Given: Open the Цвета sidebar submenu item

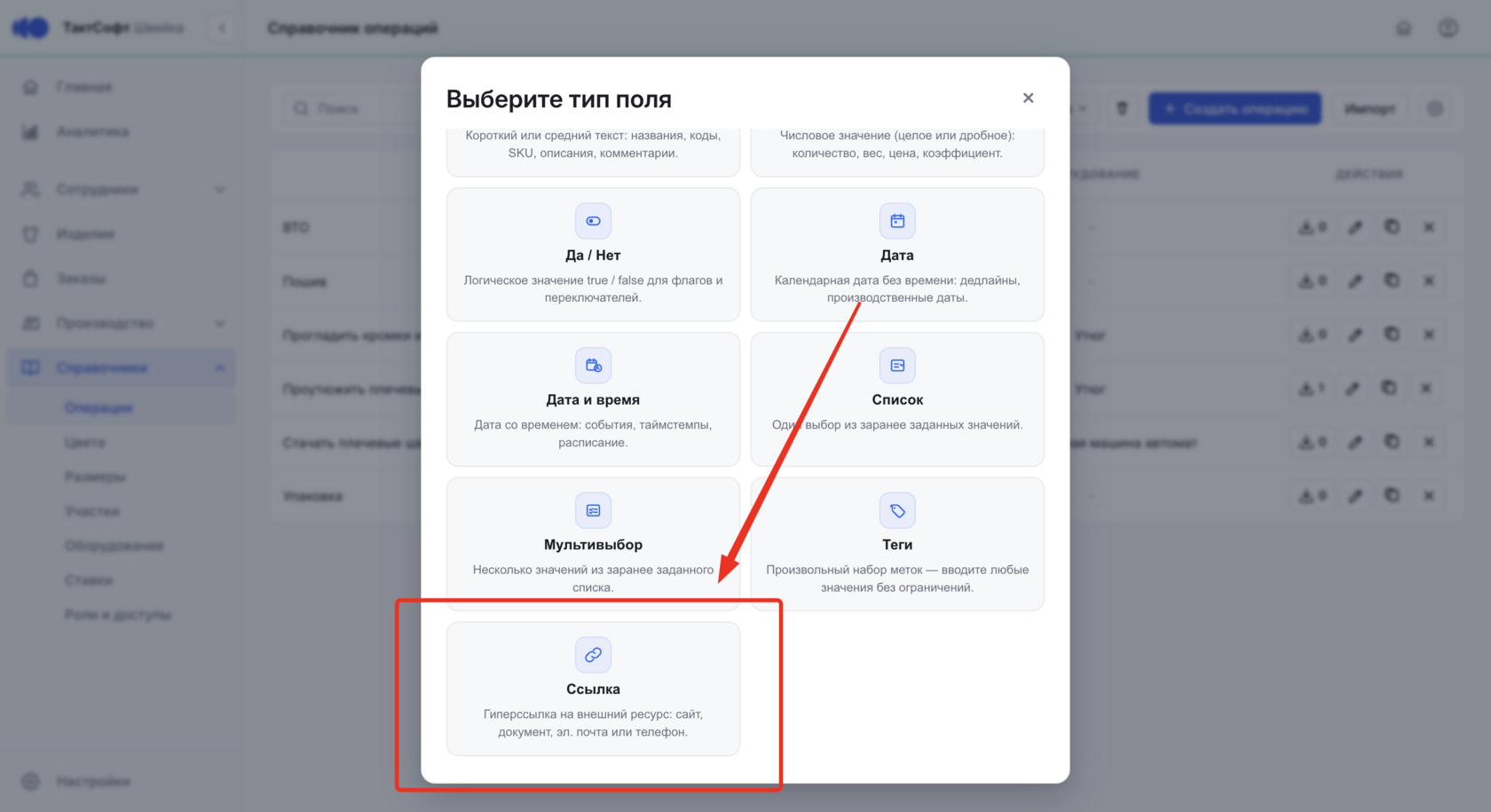Looking at the screenshot, I should pos(85,442).
